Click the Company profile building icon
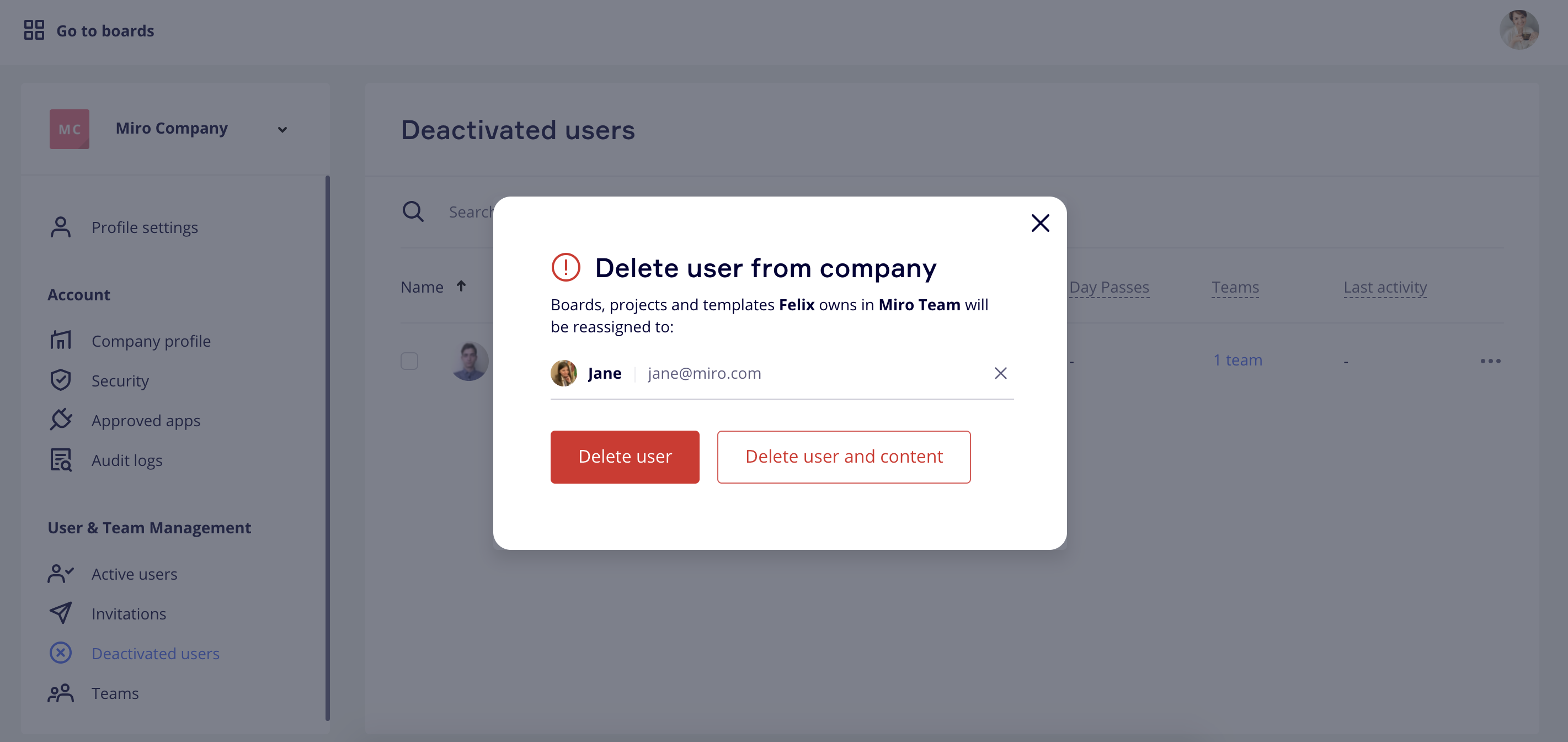Viewport: 1568px width, 742px height. (x=60, y=340)
